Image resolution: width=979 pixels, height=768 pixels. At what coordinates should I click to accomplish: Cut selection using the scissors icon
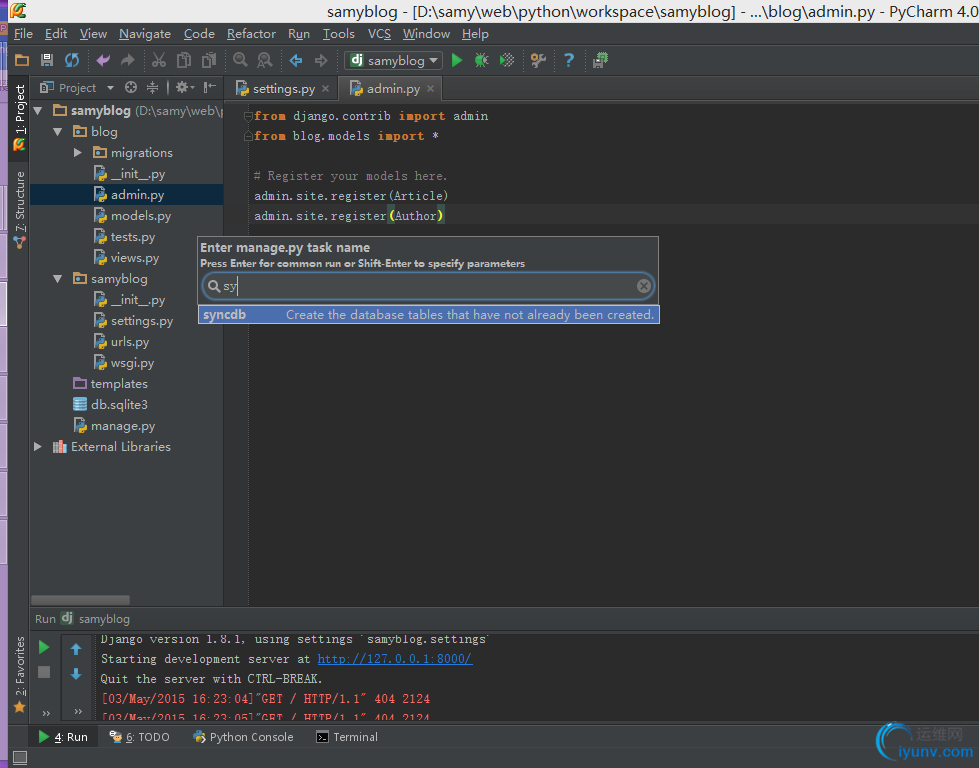coord(159,61)
